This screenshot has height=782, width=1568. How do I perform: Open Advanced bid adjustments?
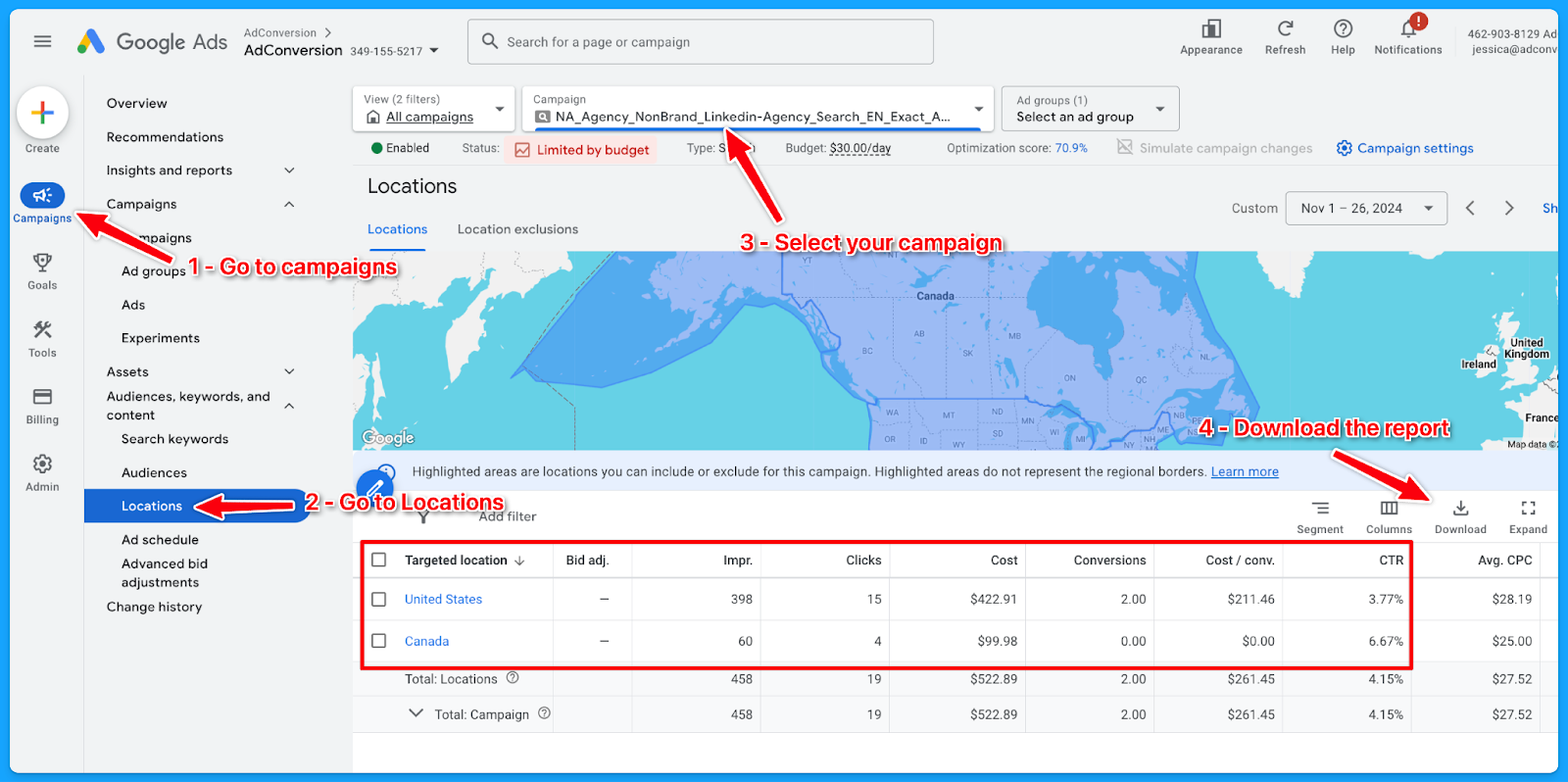[x=165, y=573]
